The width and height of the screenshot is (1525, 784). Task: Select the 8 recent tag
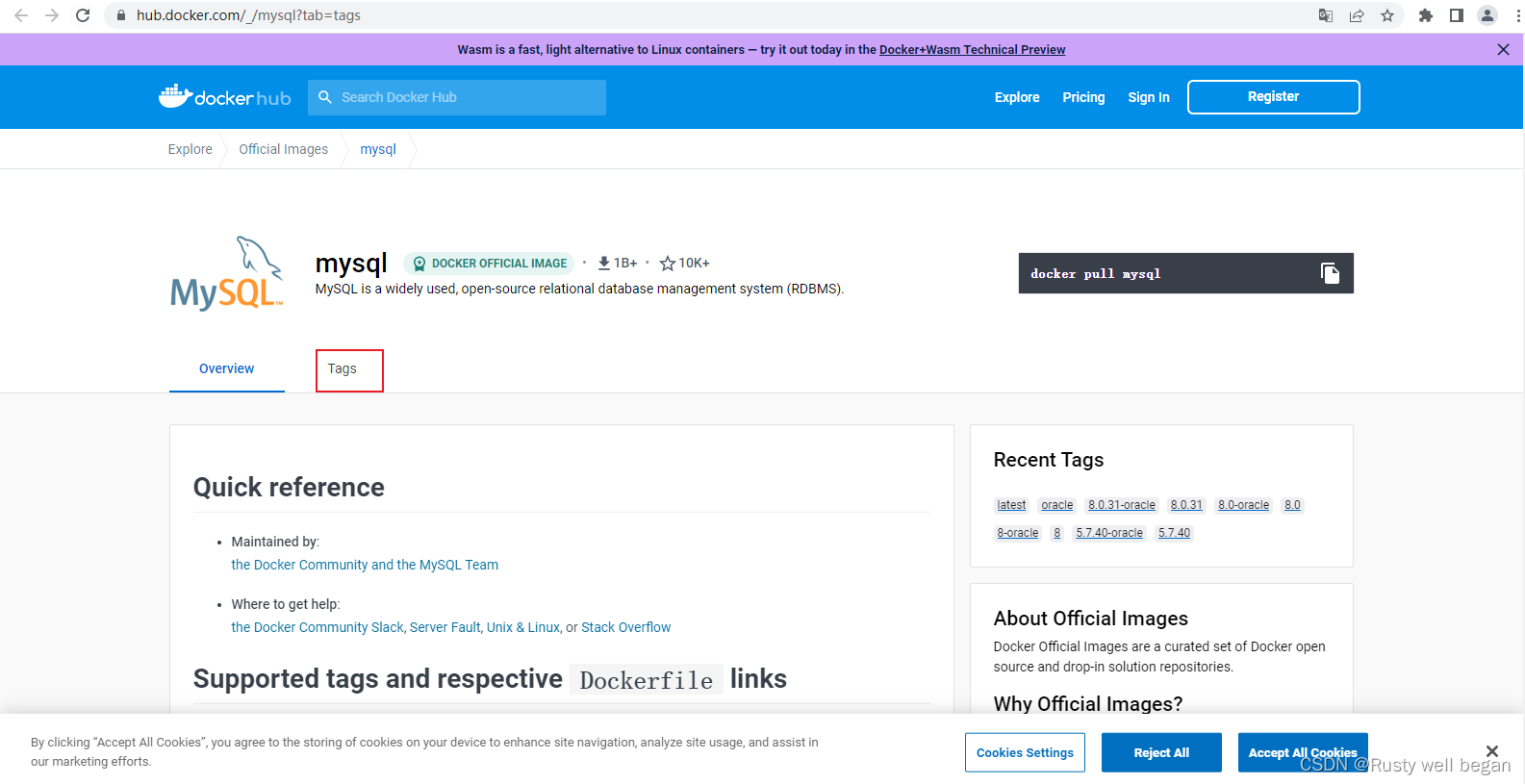click(x=1057, y=533)
